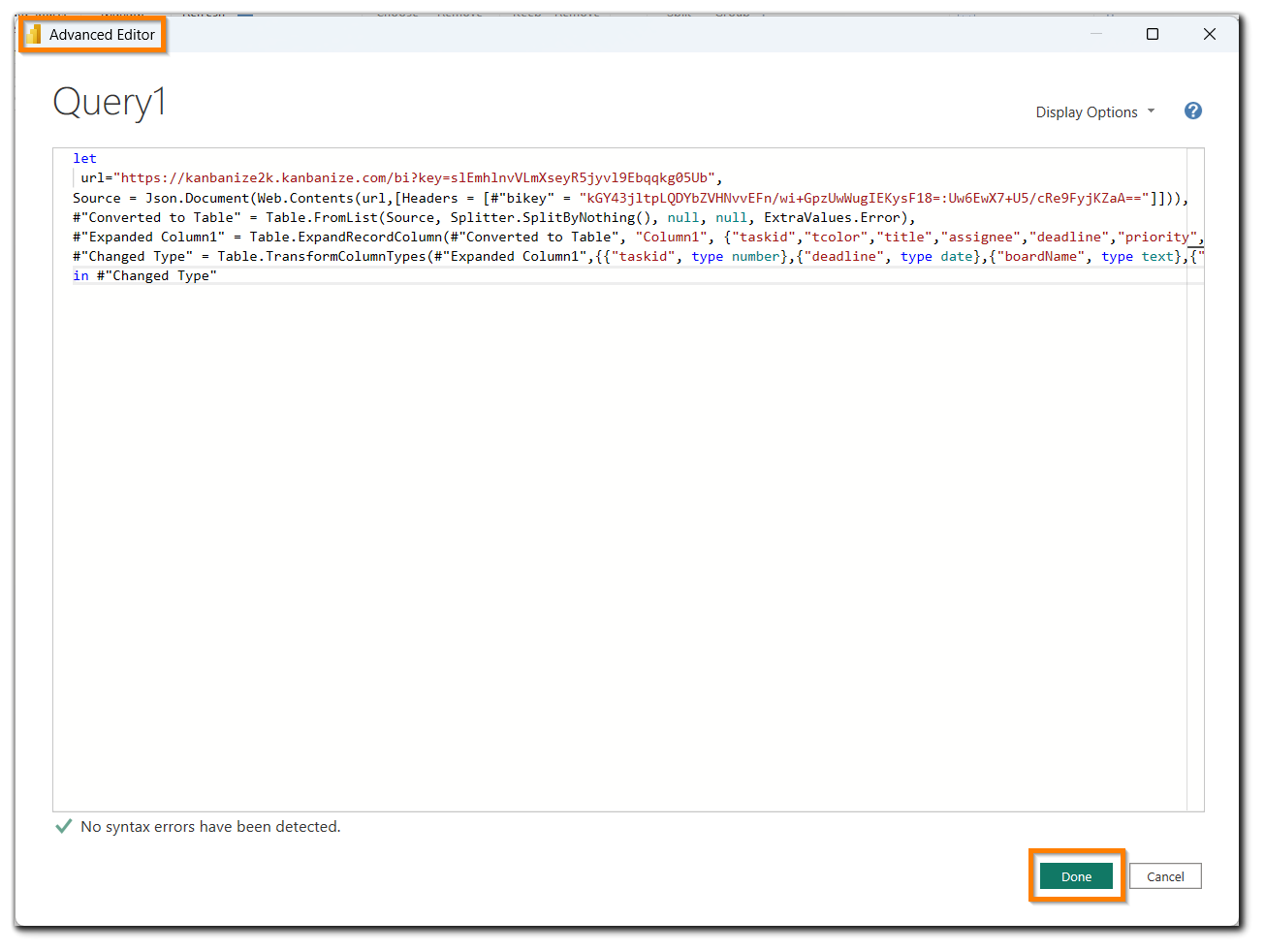Click the bikey header value string
This screenshot has width=1265, height=952.
pos(864,198)
